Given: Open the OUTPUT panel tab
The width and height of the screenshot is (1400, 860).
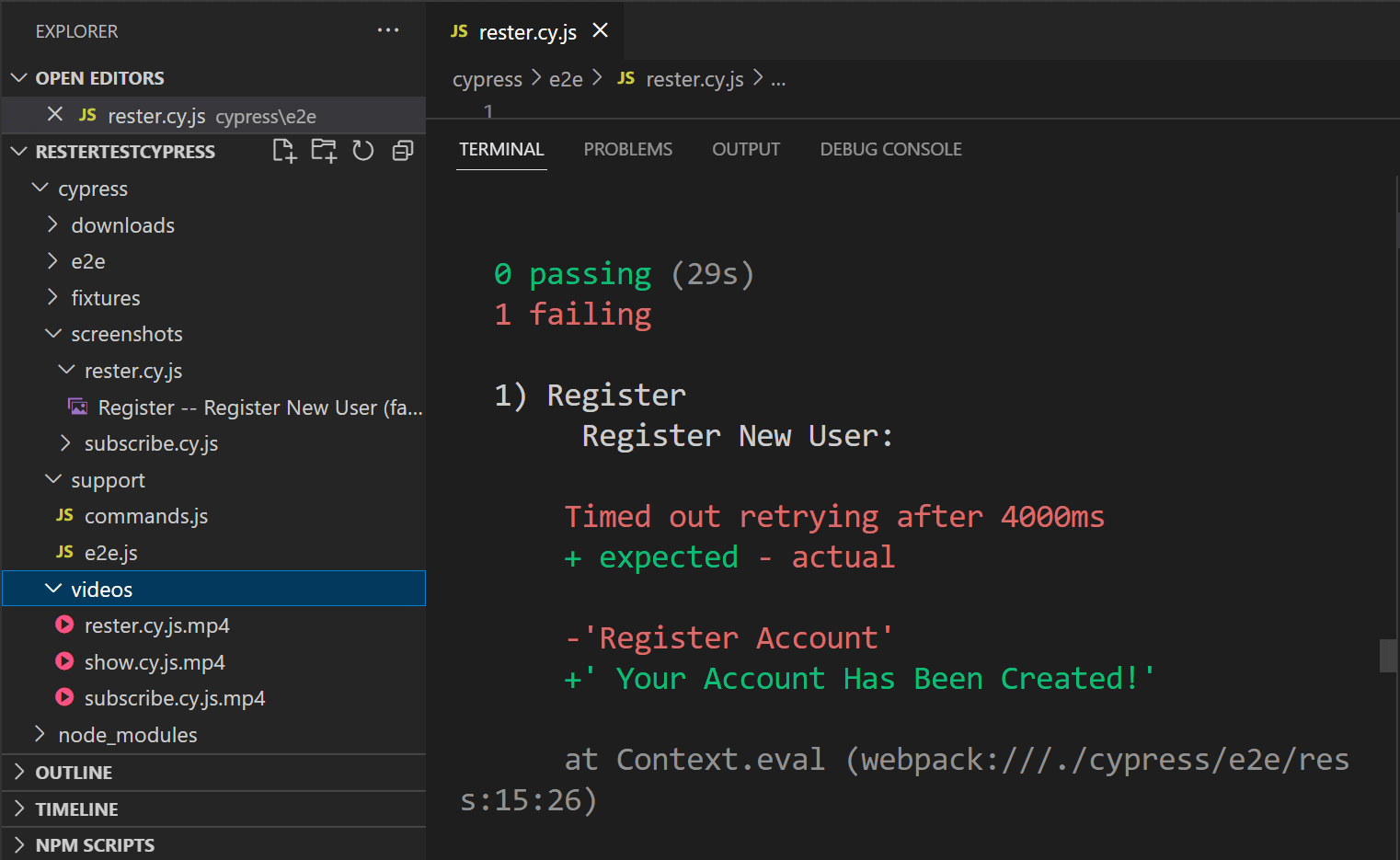Looking at the screenshot, I should point(745,149).
